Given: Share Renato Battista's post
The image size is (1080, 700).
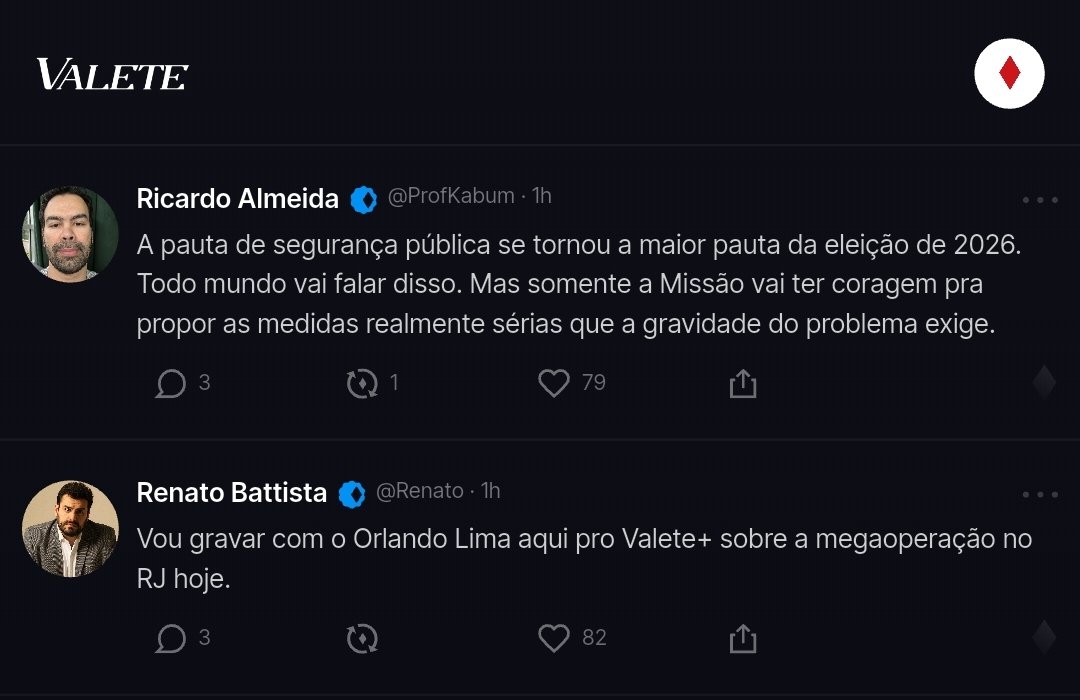Looking at the screenshot, I should point(742,638).
